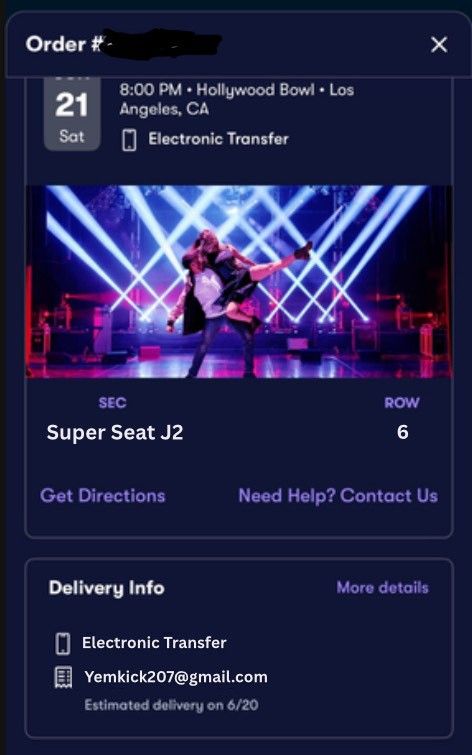472x755 pixels.
Task: Click the SEC column label
Action: (112, 403)
